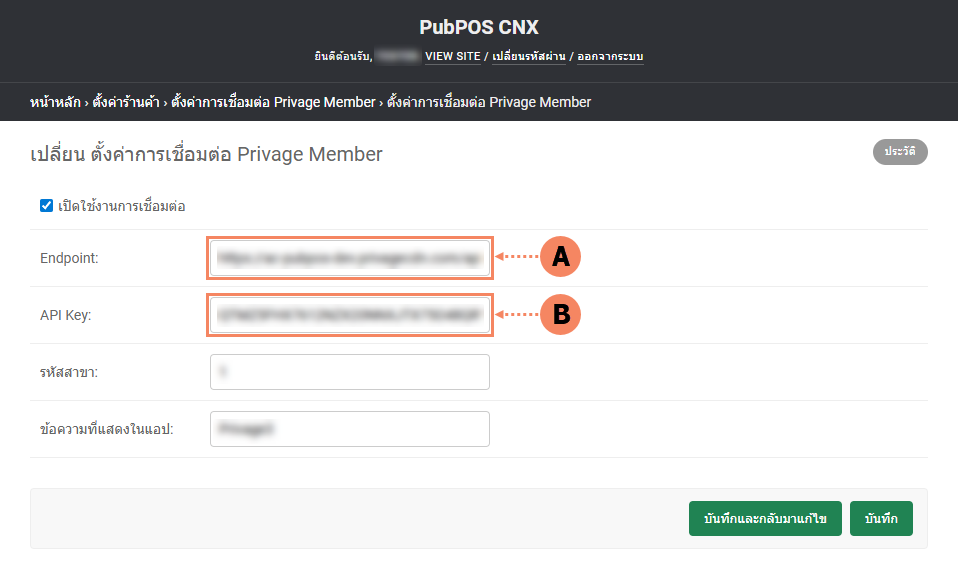Click ออกจากระบบ to log out

pyautogui.click(x=610, y=56)
